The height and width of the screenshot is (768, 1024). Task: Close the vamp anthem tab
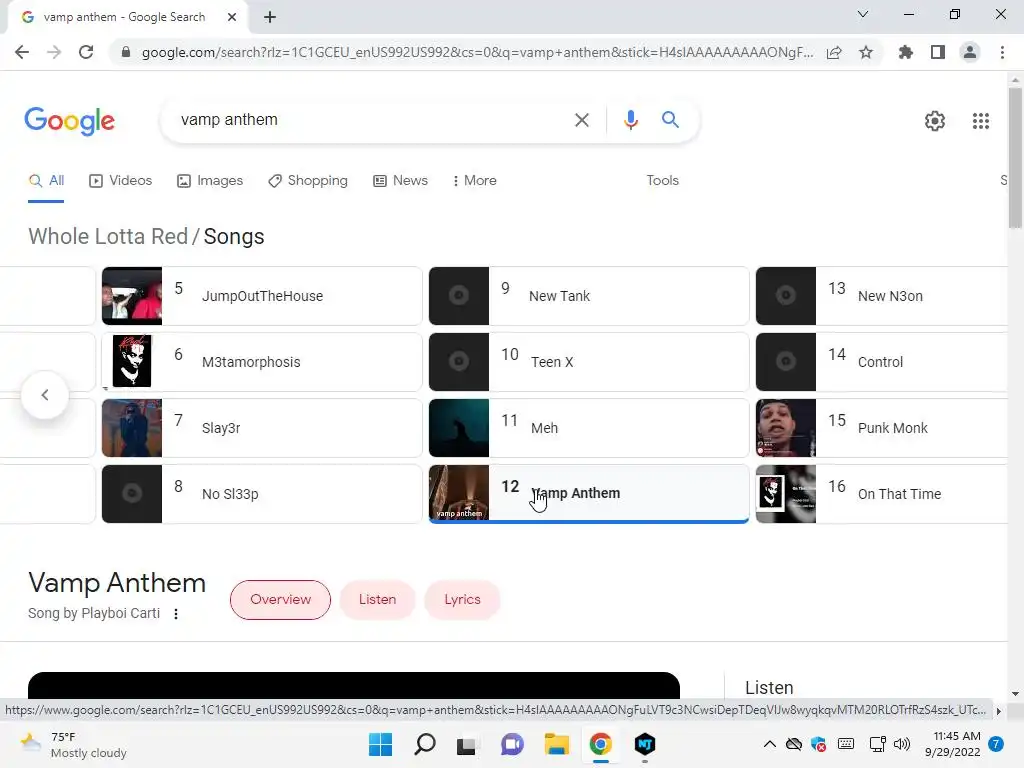click(232, 17)
